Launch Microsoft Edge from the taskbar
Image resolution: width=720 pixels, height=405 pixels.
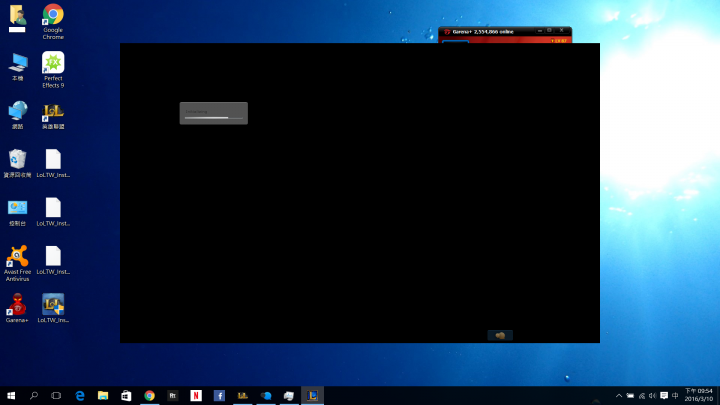coord(80,395)
